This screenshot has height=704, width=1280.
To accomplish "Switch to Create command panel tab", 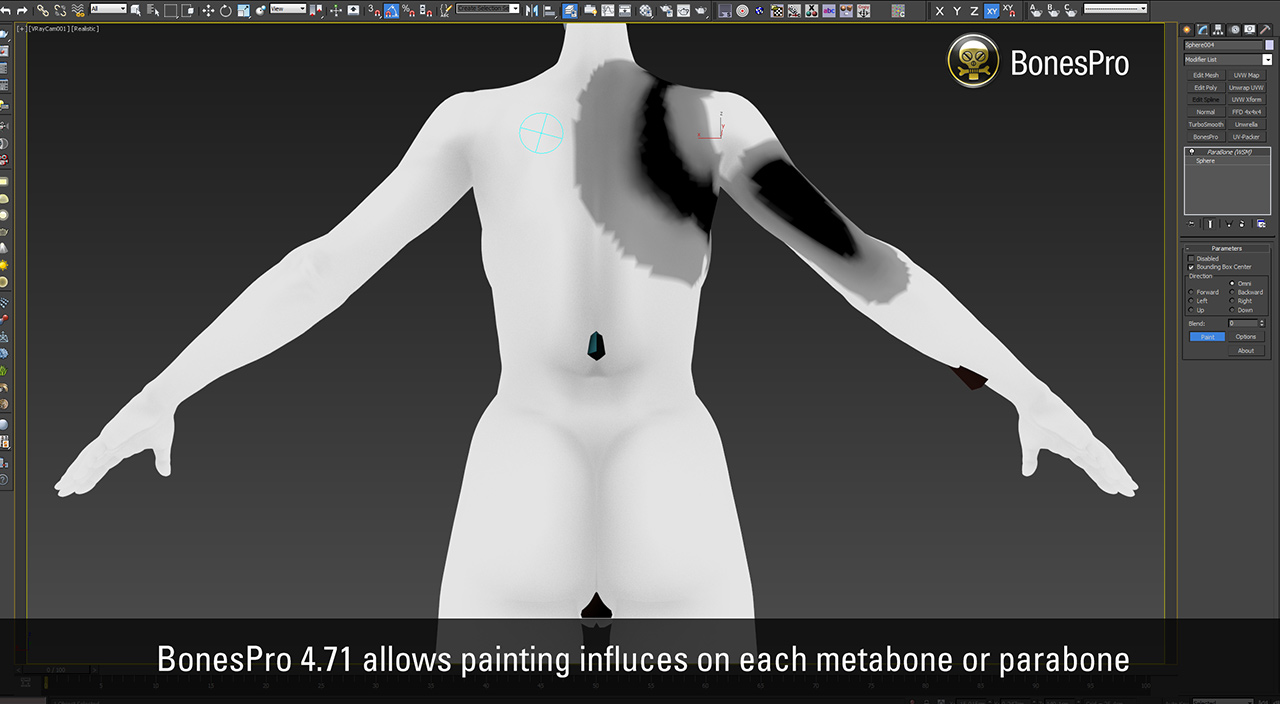I will [1187, 29].
